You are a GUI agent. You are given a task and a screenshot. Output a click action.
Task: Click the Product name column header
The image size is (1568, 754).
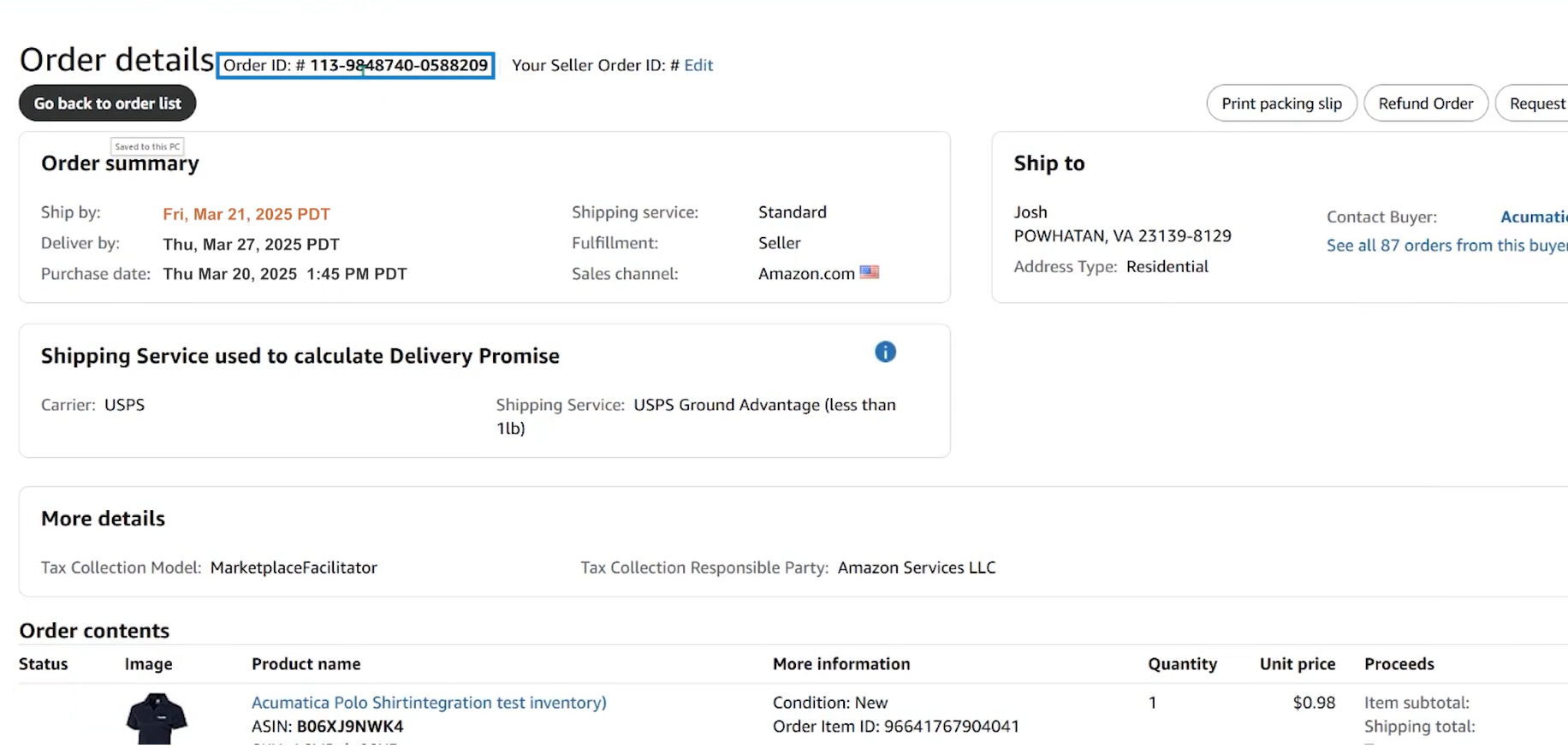(x=306, y=664)
